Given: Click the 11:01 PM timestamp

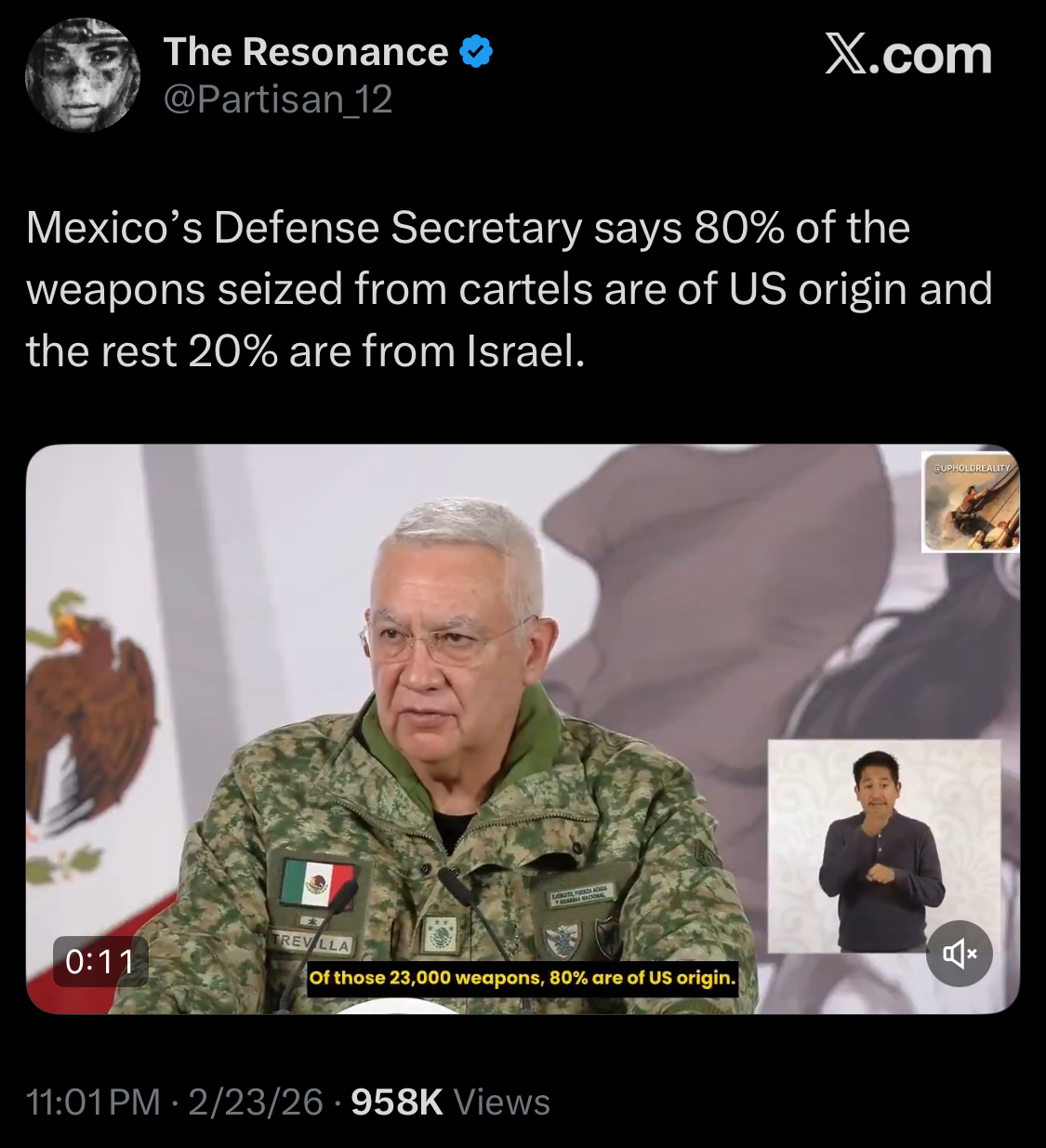Looking at the screenshot, I should pyautogui.click(x=94, y=1102).
